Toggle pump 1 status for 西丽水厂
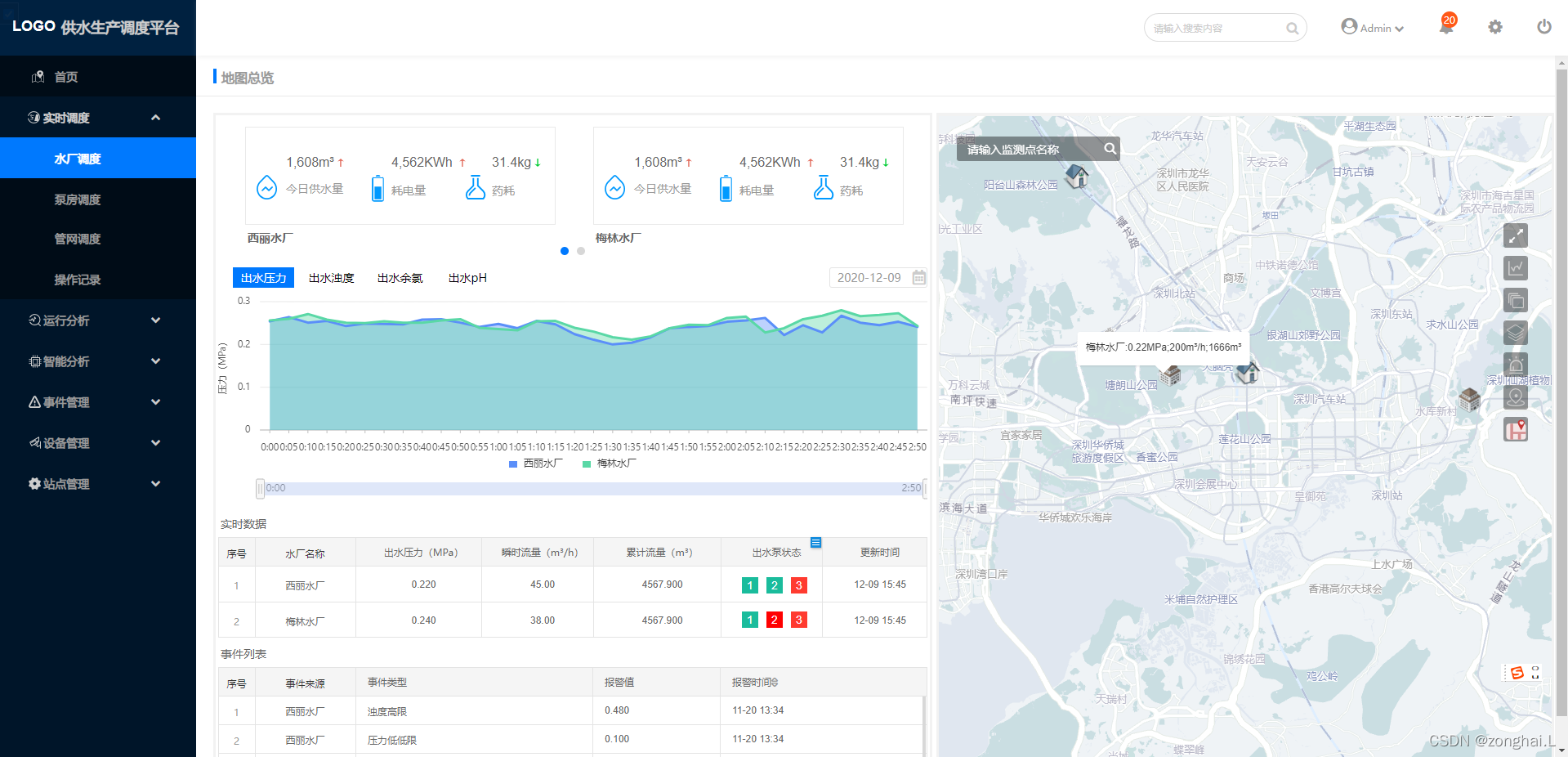This screenshot has width=1568, height=757. click(x=750, y=585)
